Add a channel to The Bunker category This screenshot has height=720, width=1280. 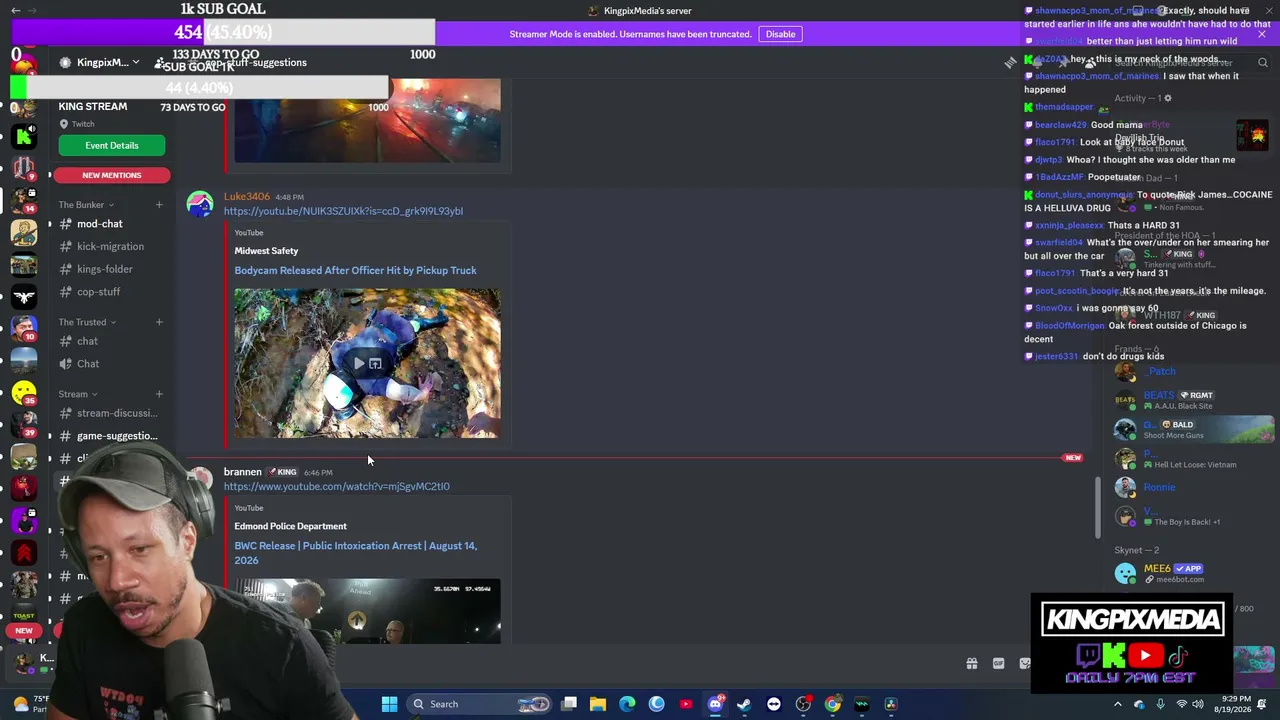pyautogui.click(x=159, y=205)
